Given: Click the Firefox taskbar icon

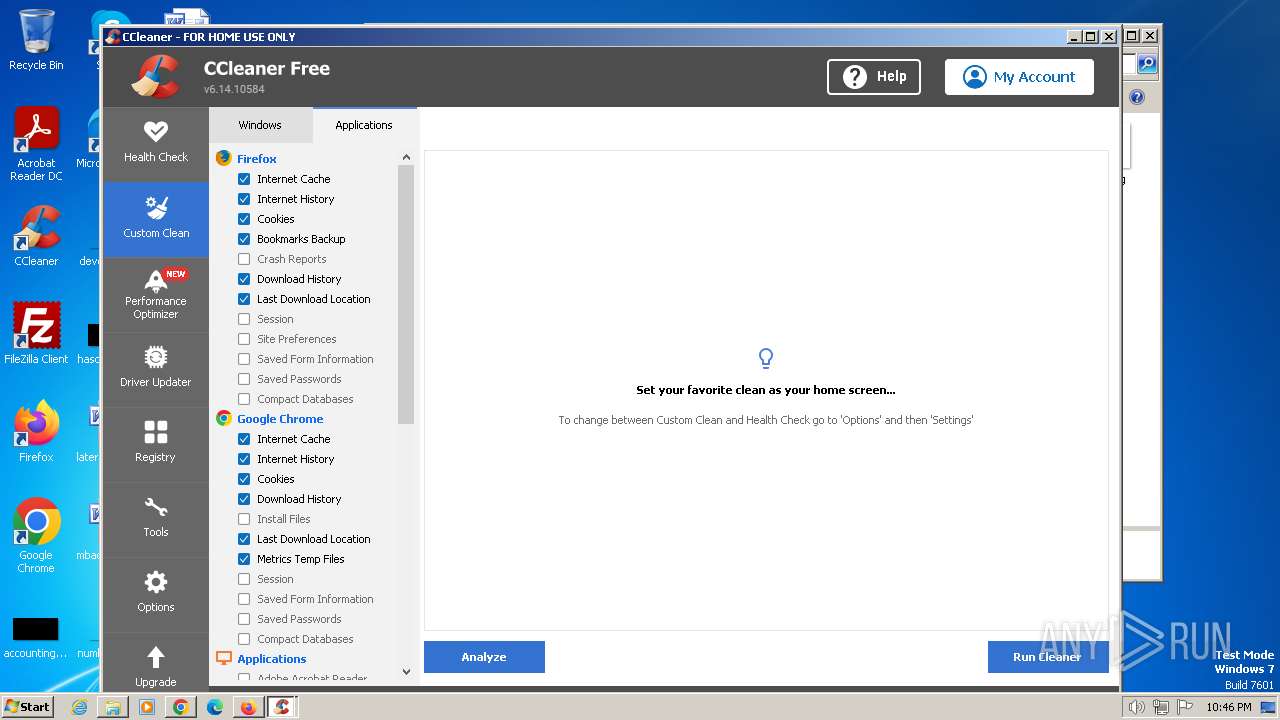Looking at the screenshot, I should pyautogui.click(x=248, y=707).
